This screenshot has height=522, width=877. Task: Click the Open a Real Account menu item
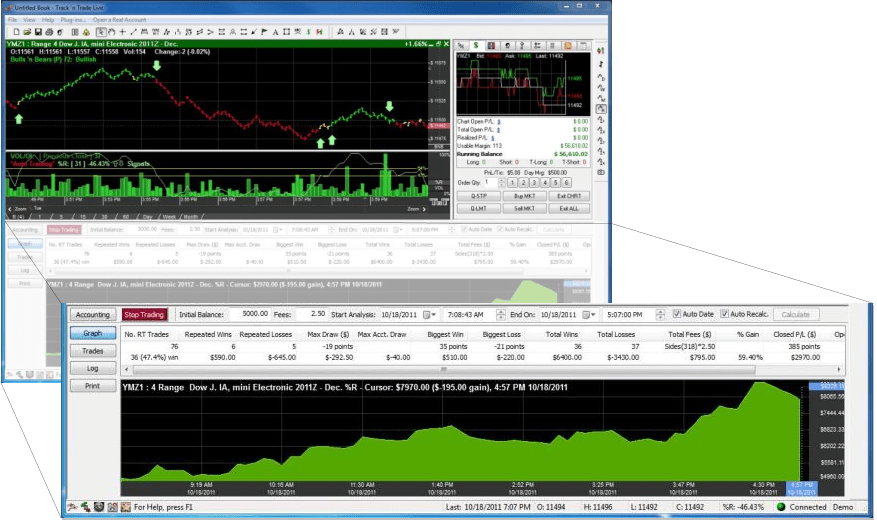click(x=119, y=20)
